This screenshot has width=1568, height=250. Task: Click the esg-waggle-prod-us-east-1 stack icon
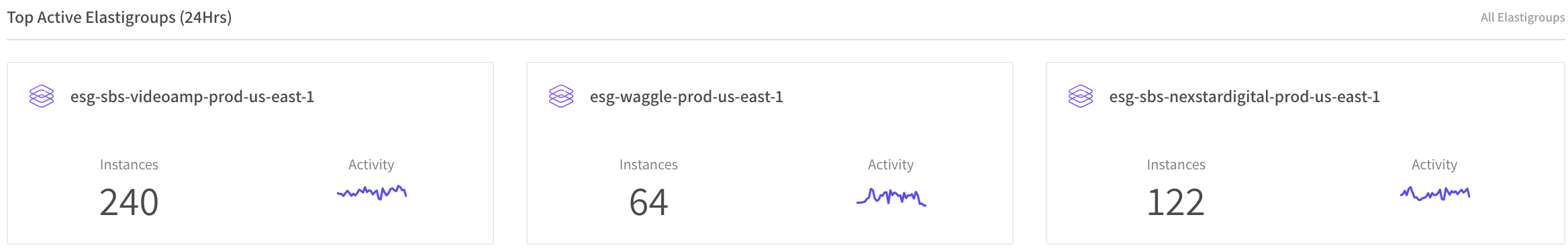click(x=561, y=96)
